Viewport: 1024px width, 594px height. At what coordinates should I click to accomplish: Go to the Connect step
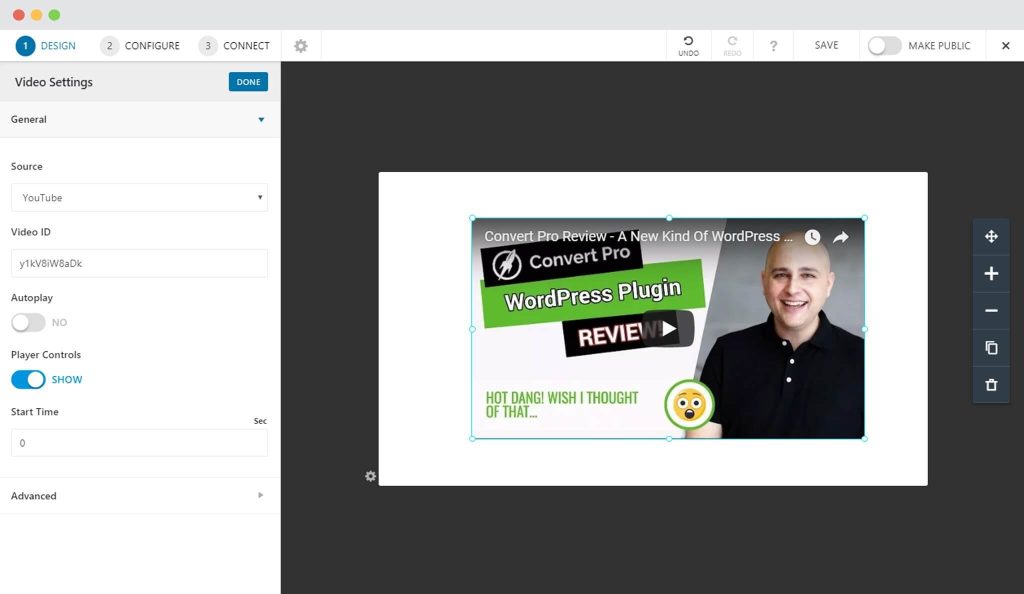pyautogui.click(x=234, y=46)
